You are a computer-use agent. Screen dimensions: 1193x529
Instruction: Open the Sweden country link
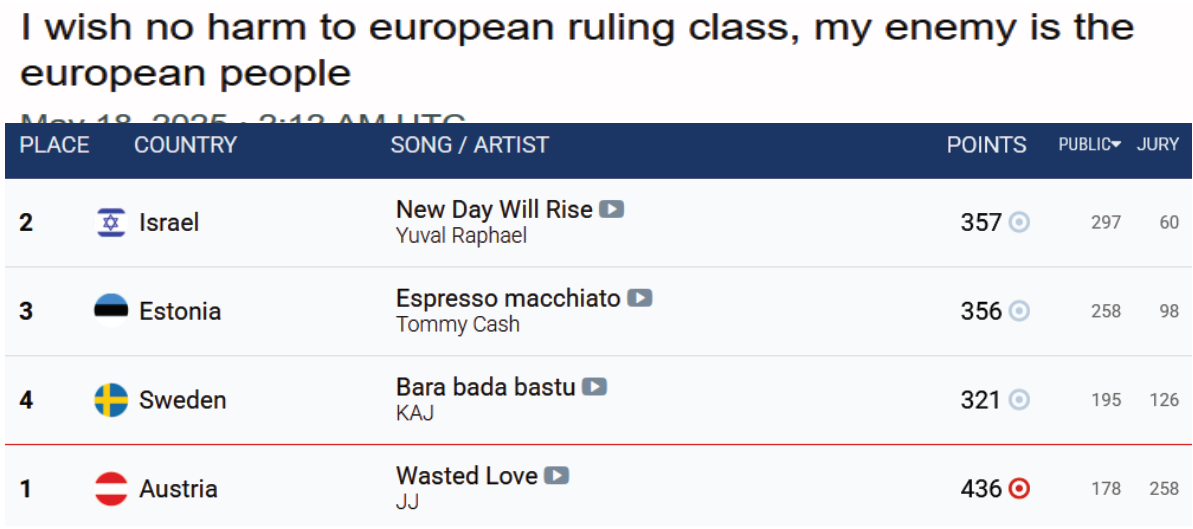tap(183, 400)
